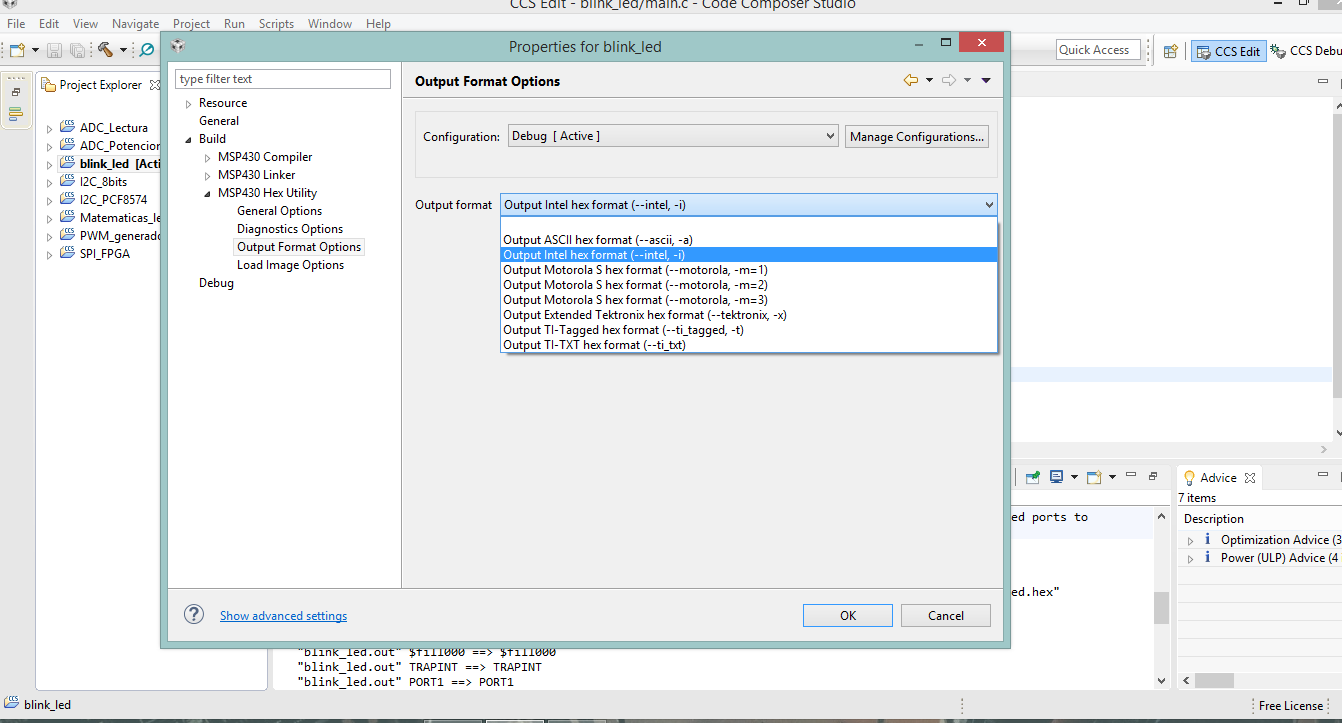Image resolution: width=1342 pixels, height=723 pixels.
Task: Click Manage Configurations button
Action: tap(917, 137)
